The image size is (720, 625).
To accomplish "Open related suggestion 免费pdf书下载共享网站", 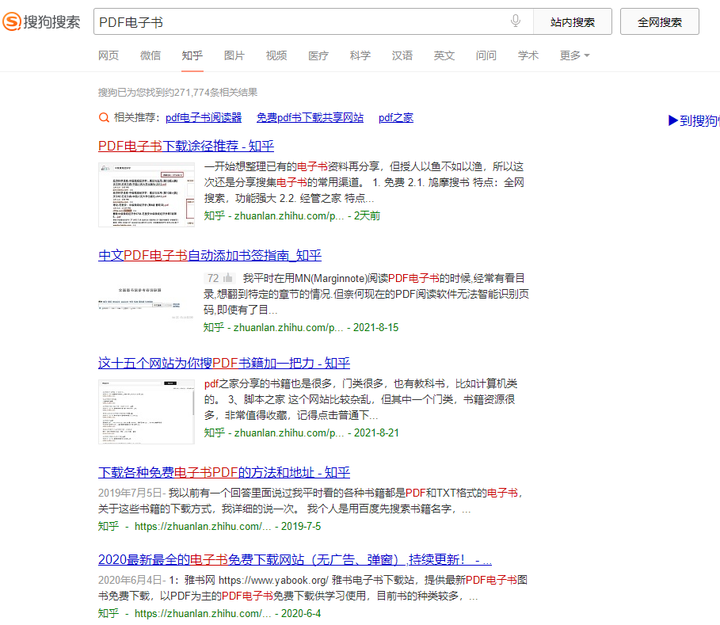I will [x=310, y=118].
